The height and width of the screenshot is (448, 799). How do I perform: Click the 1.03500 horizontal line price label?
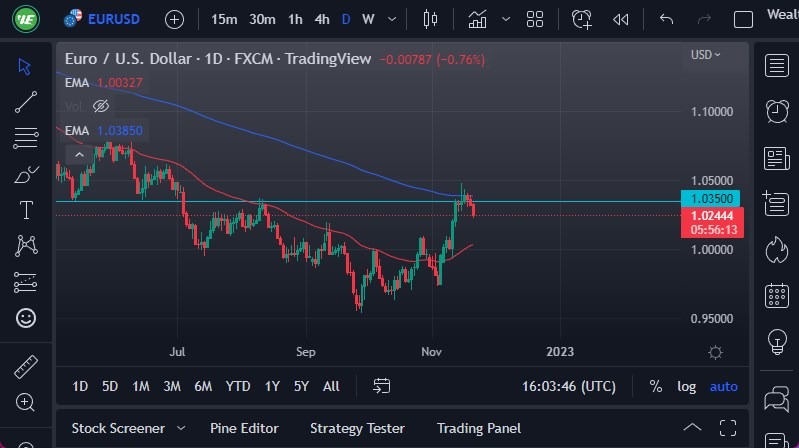click(711, 198)
